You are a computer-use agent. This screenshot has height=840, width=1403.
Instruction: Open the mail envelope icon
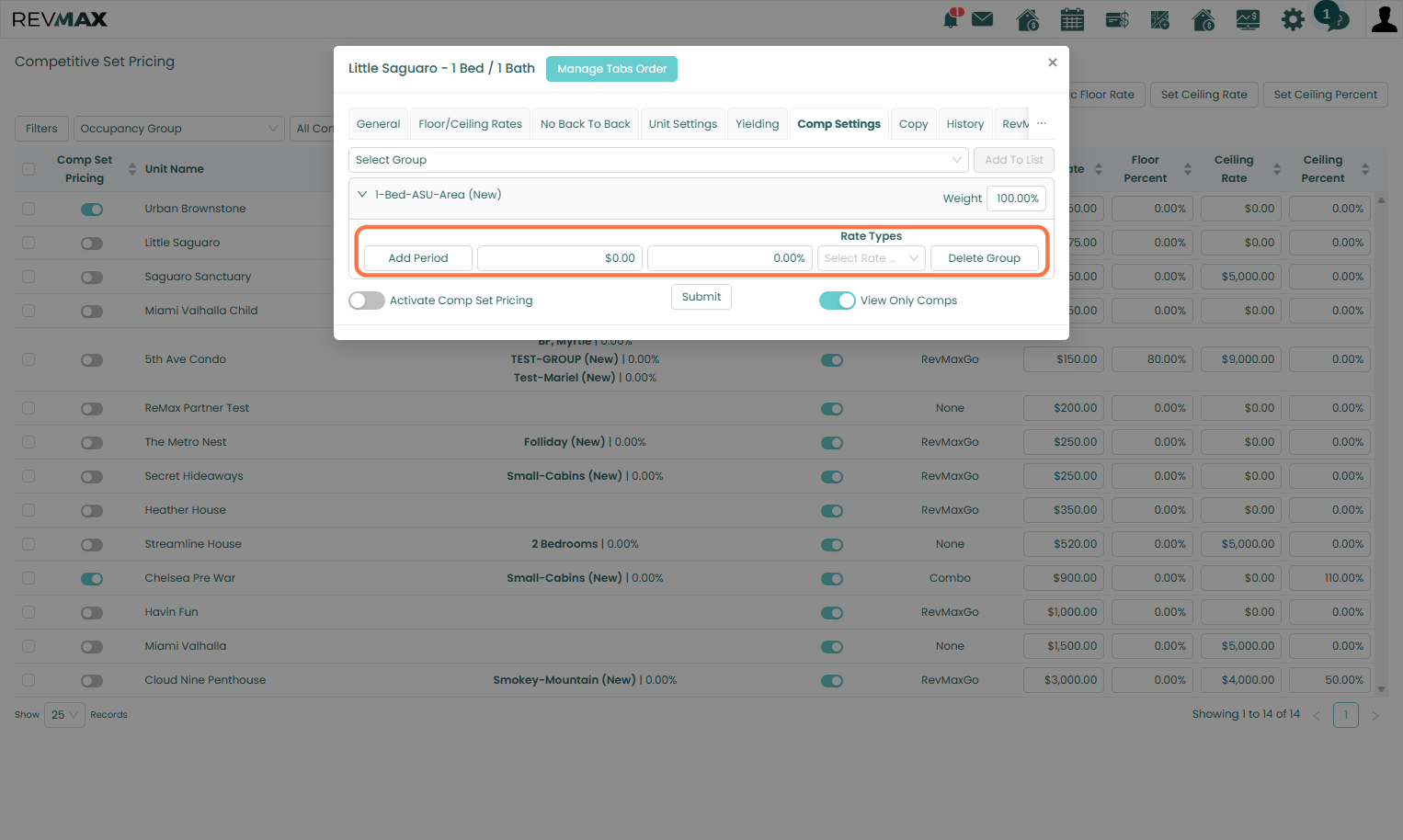click(x=982, y=18)
